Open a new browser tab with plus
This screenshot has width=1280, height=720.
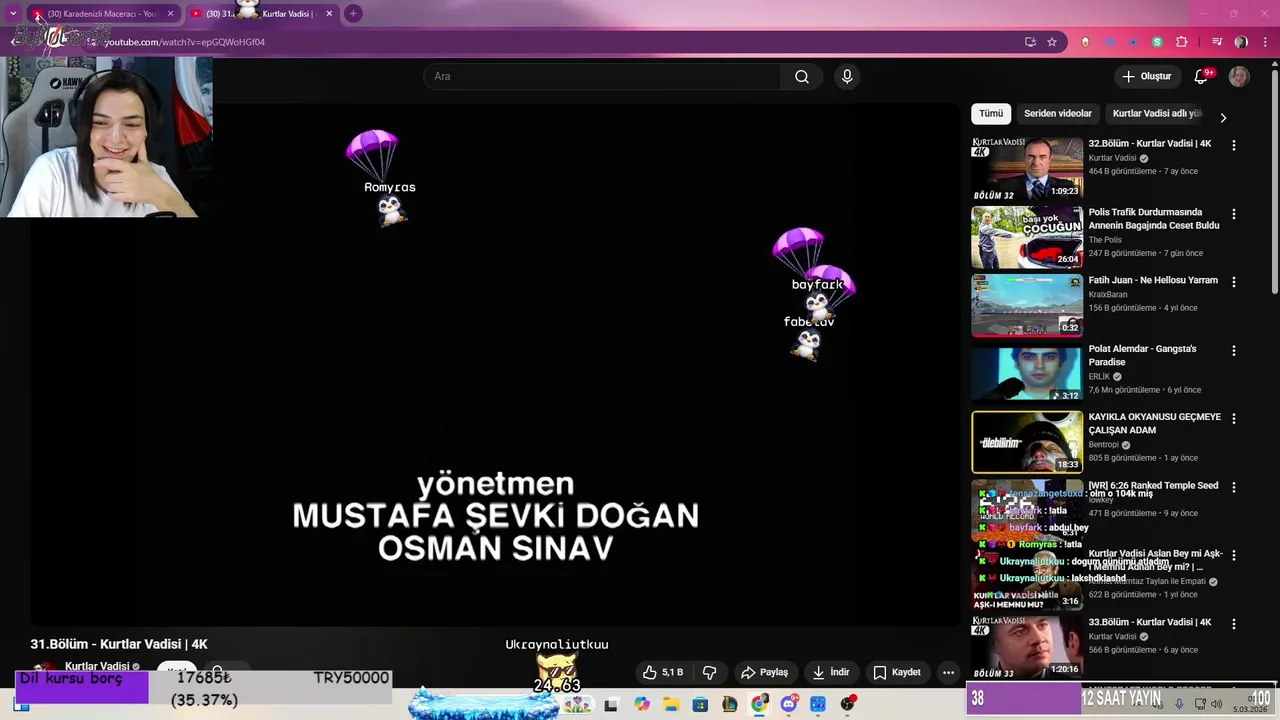353,14
